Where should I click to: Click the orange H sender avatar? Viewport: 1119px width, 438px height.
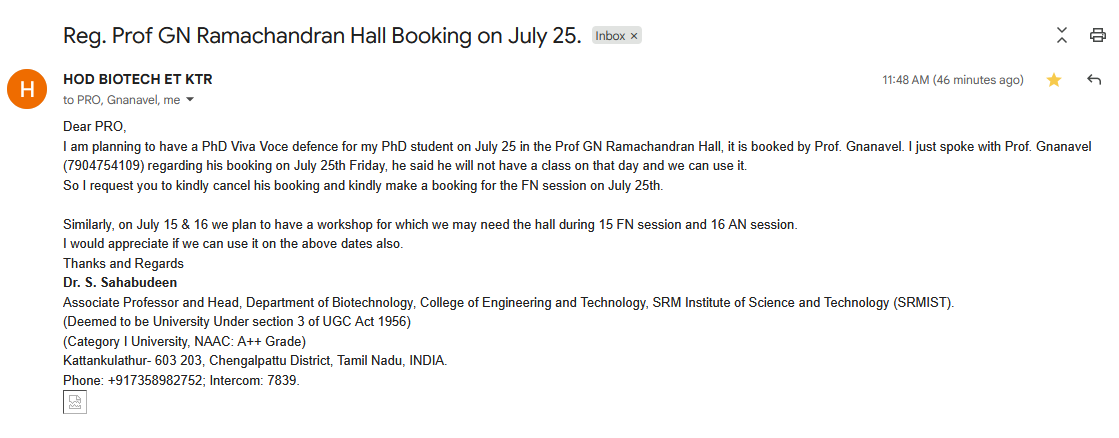coord(26,89)
